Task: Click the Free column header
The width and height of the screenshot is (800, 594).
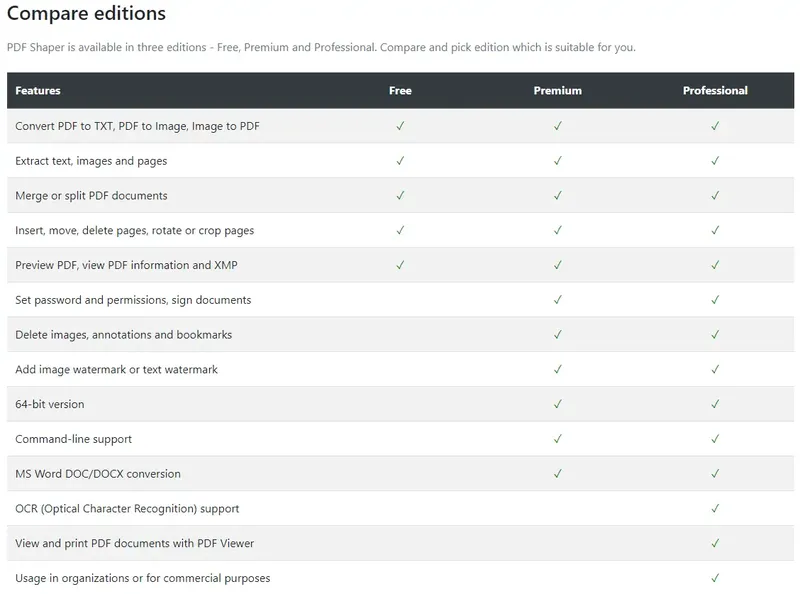Action: tap(400, 91)
